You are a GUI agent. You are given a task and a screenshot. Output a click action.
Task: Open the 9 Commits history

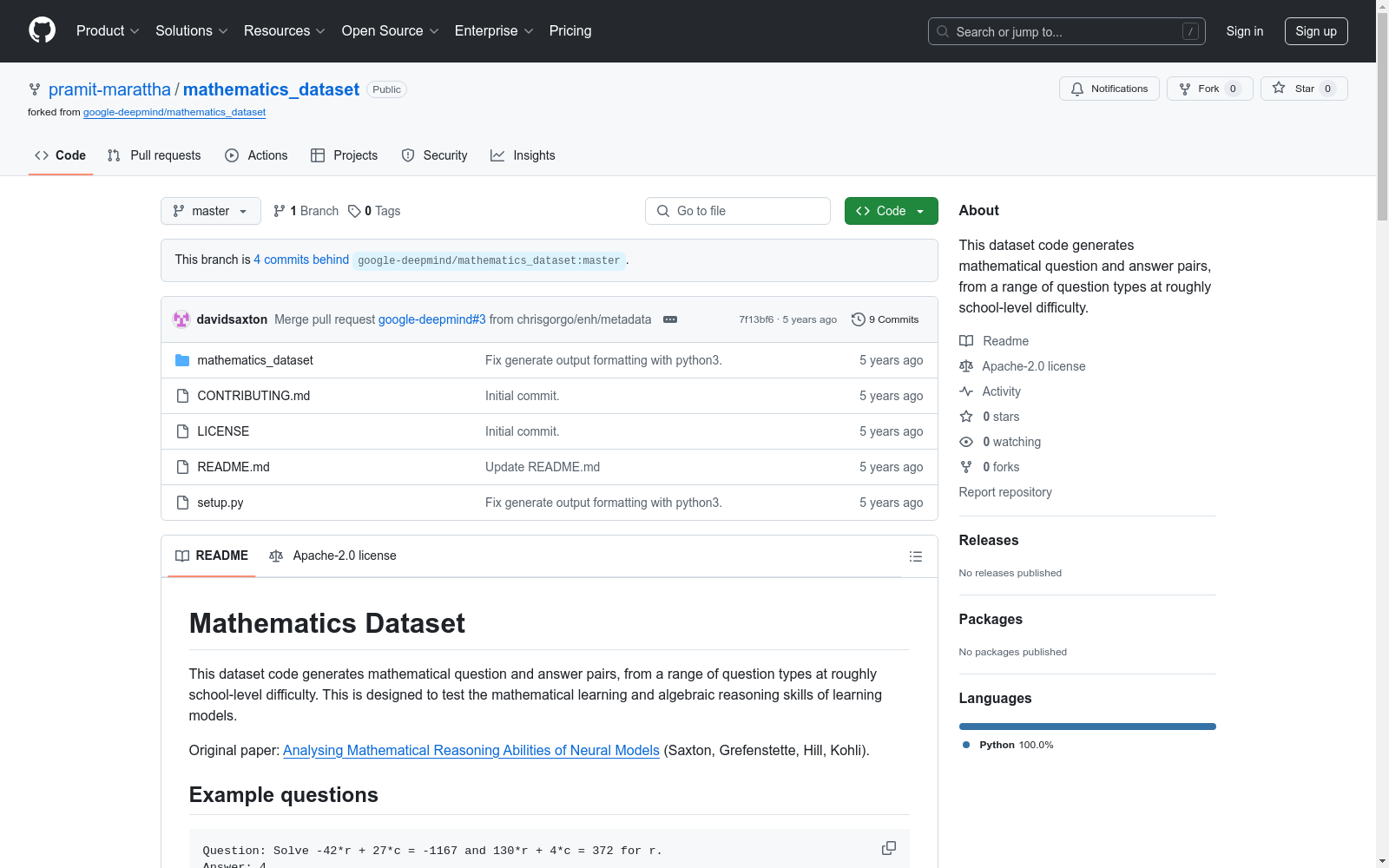click(885, 319)
